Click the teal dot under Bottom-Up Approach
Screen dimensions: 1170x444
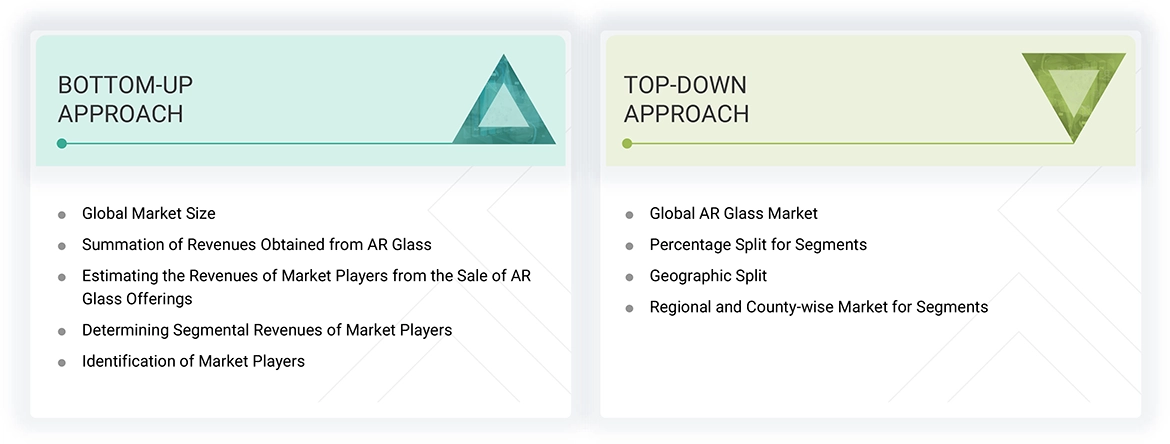[x=62, y=144]
